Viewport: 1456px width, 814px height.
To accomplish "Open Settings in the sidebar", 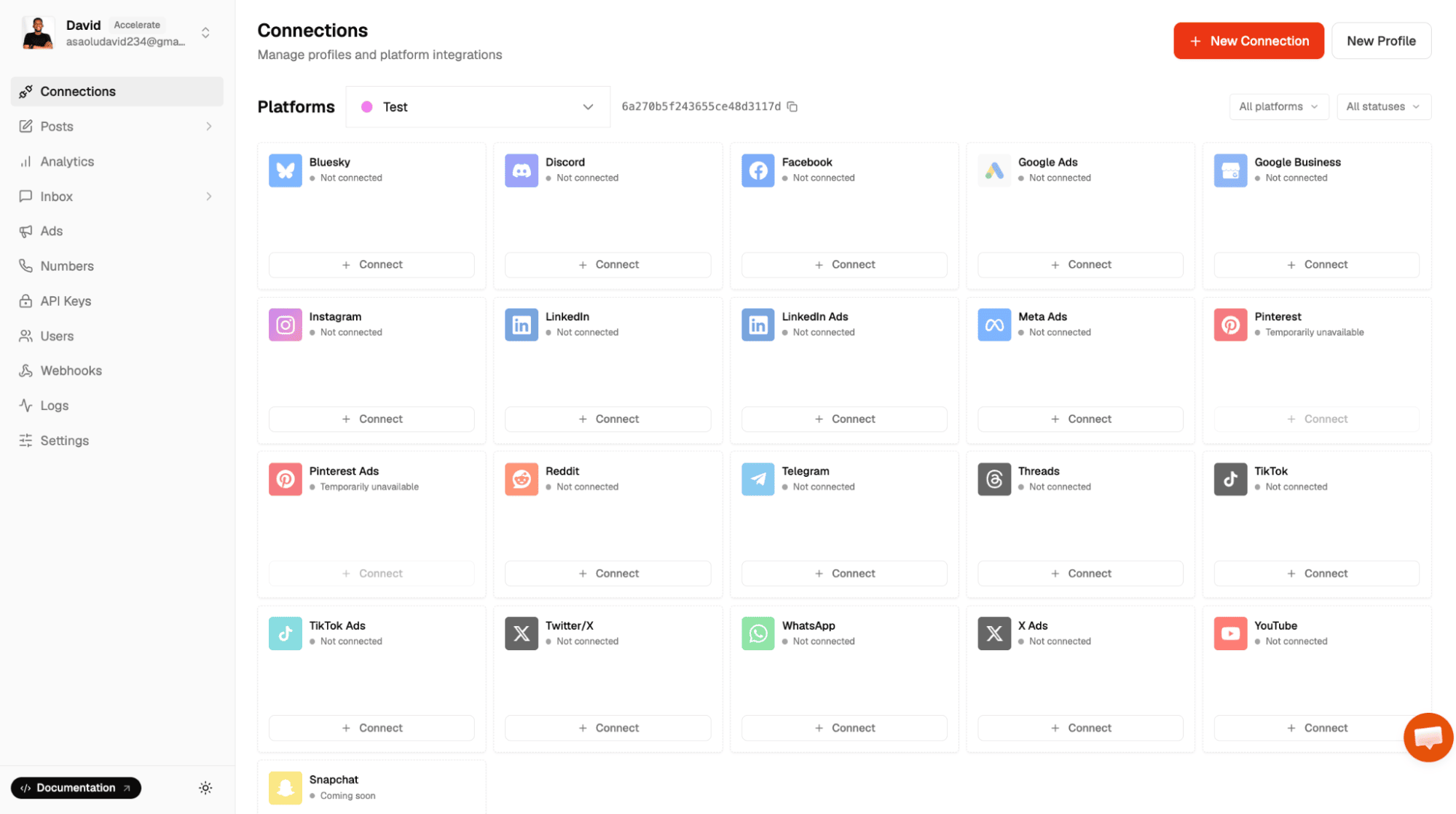I will [x=117, y=440].
